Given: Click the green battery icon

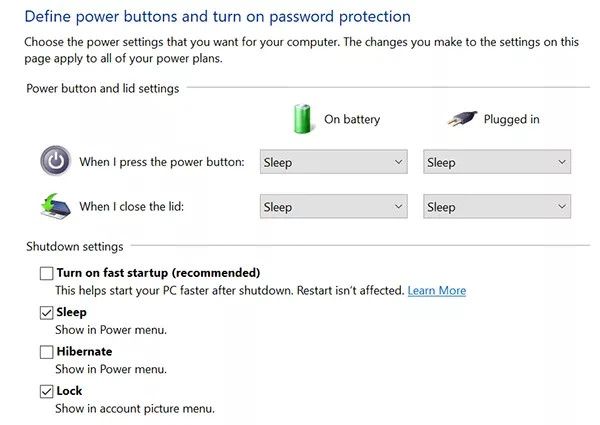Looking at the screenshot, I should tap(302, 117).
